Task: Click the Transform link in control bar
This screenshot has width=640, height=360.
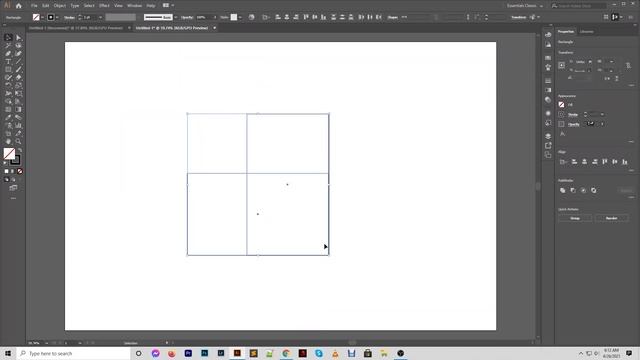Action: [x=519, y=17]
